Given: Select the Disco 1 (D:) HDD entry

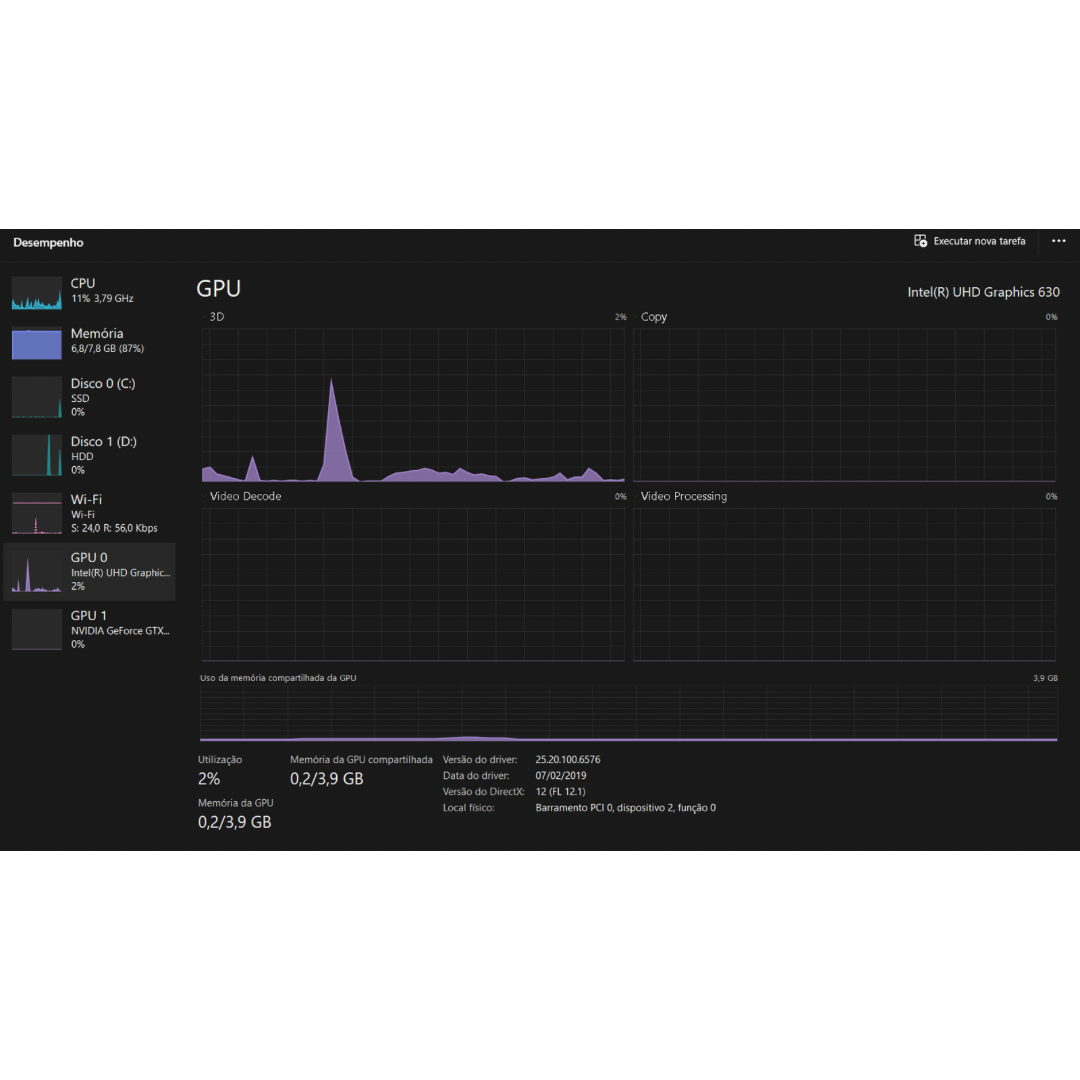Looking at the screenshot, I should [x=90, y=455].
